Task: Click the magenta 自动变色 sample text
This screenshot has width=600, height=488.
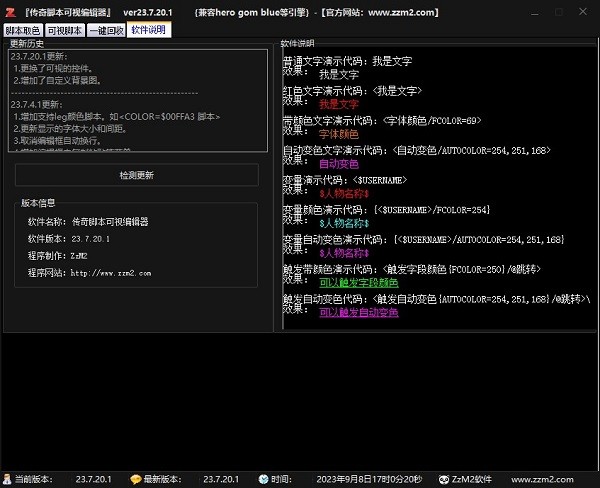Action: (338, 162)
